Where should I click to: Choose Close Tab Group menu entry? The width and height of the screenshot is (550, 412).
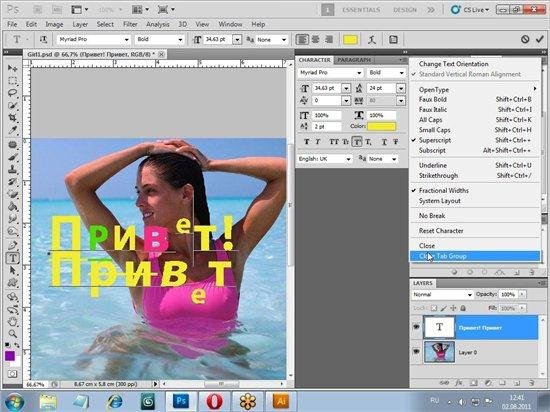click(475, 256)
